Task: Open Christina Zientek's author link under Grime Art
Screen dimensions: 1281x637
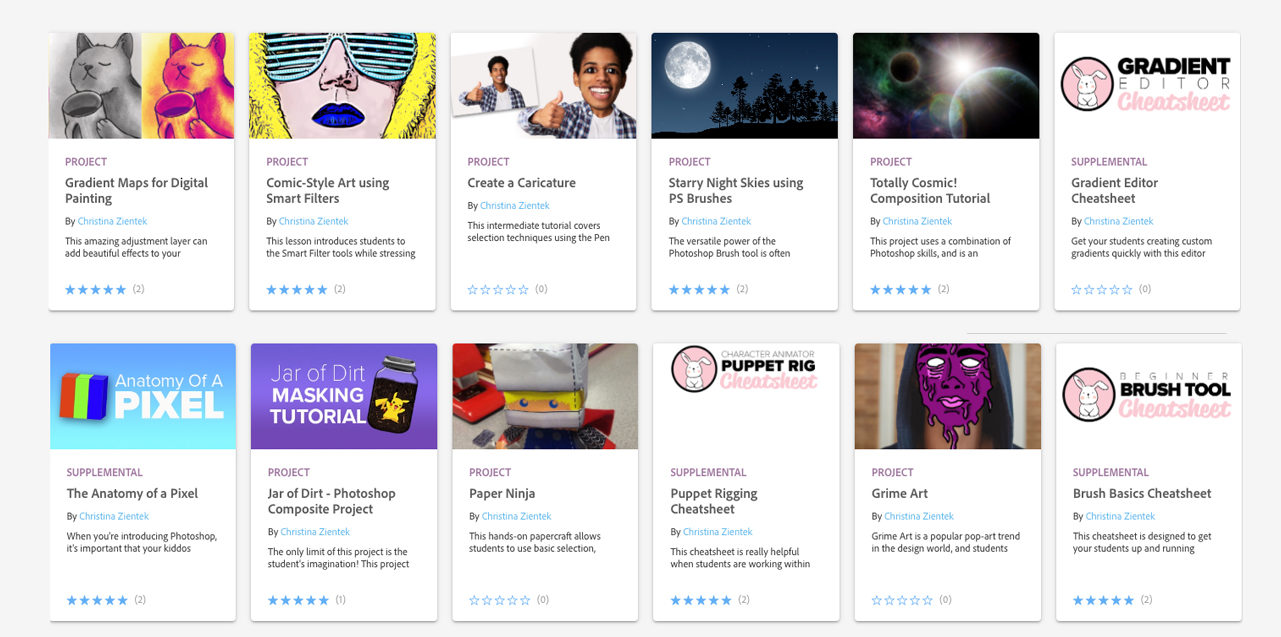Action: pos(919,516)
